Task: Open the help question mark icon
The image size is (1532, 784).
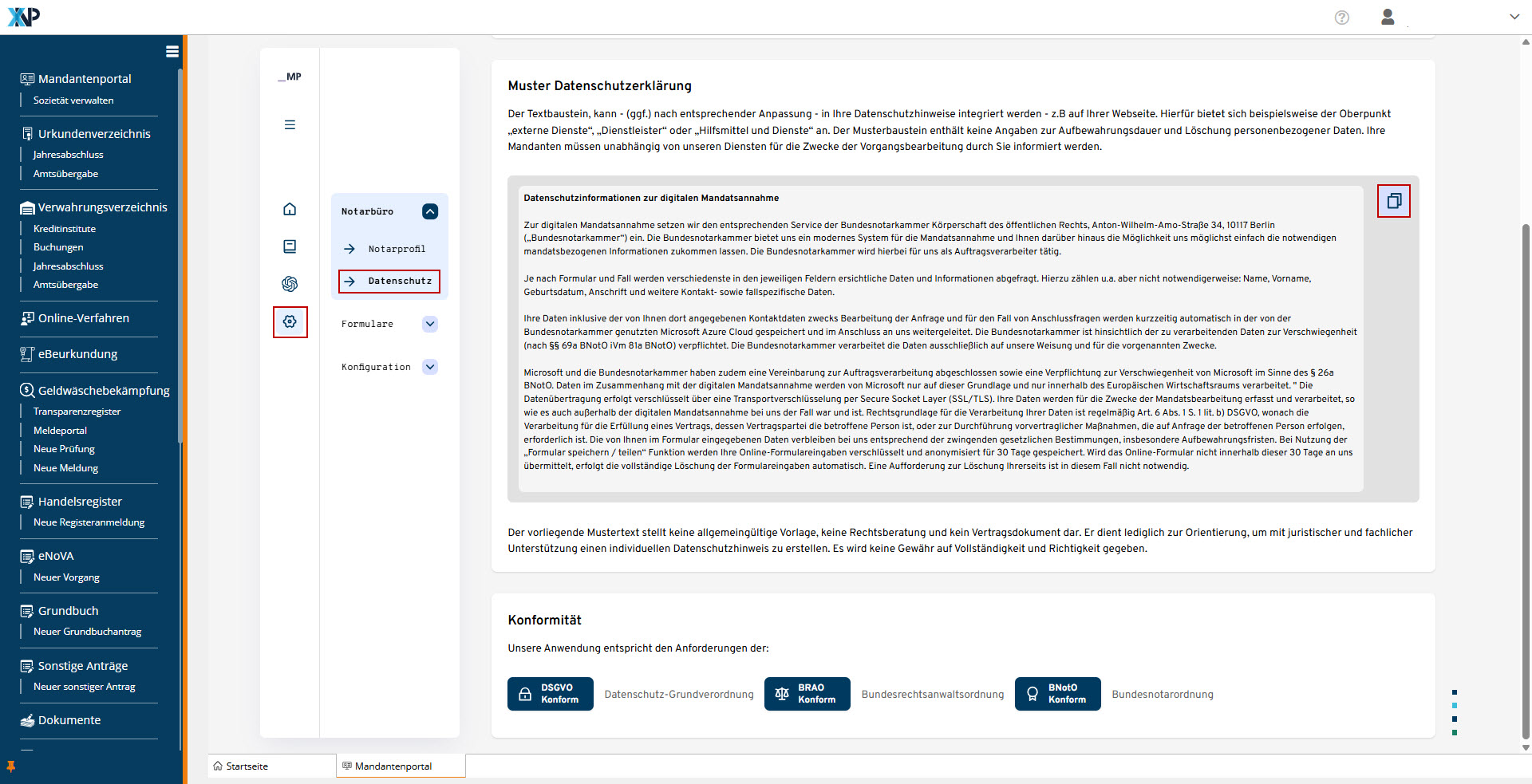Action: click(x=1341, y=18)
